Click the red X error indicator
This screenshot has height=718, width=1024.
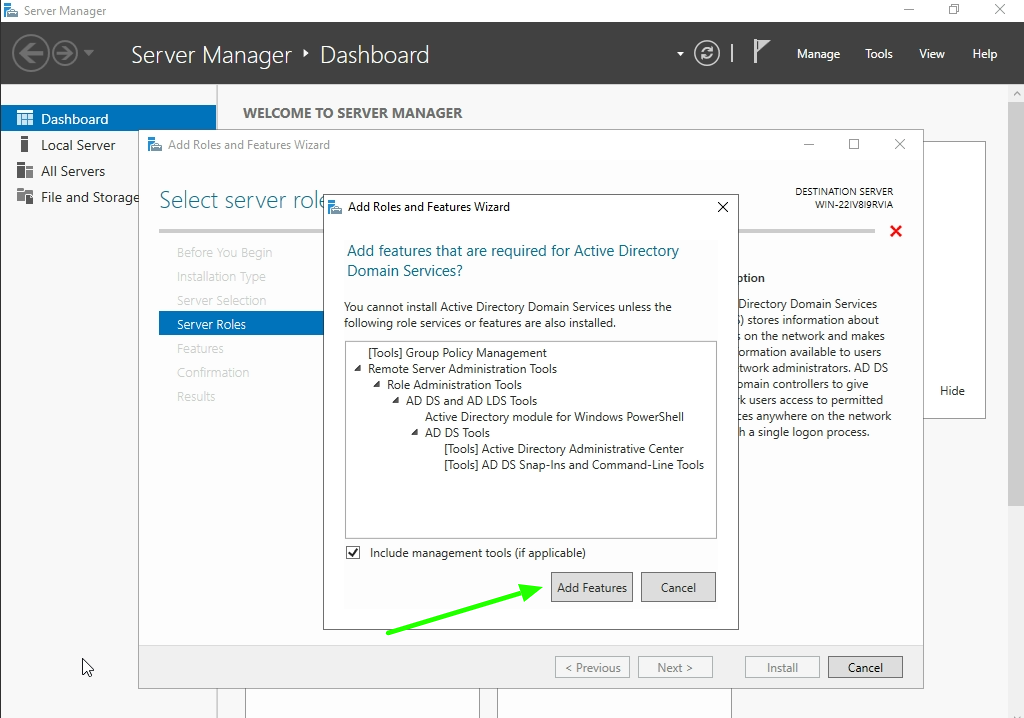[895, 231]
